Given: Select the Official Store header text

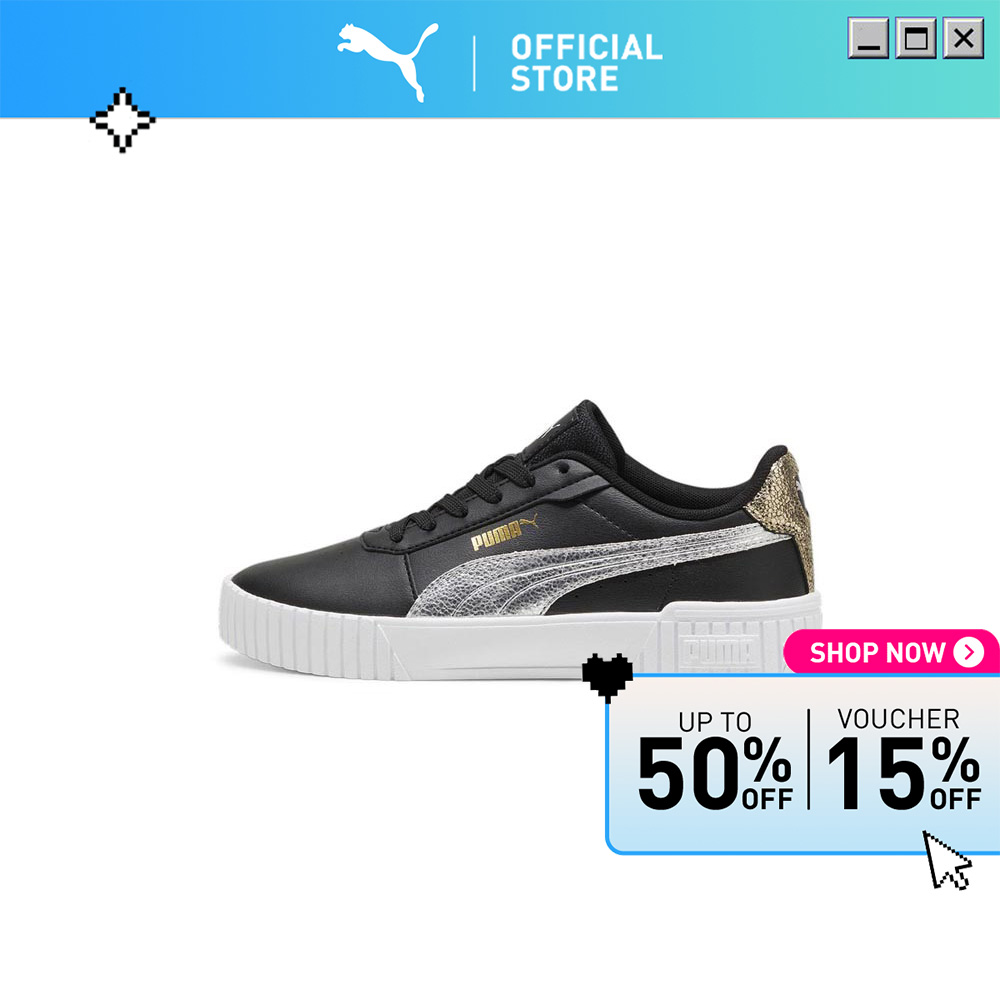Looking at the screenshot, I should tap(586, 62).
